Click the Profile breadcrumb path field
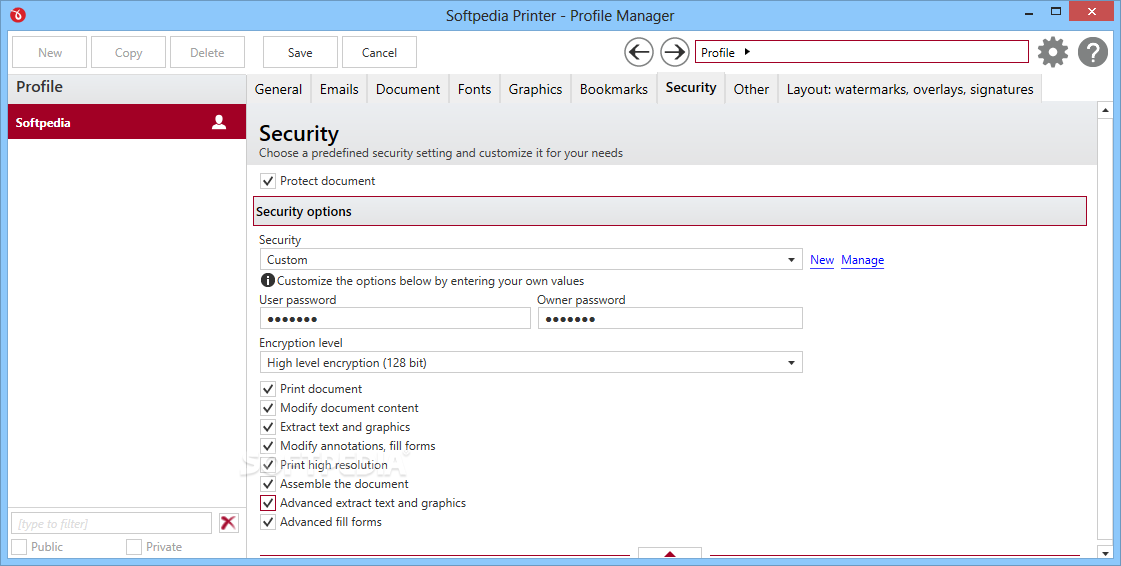 pyautogui.click(x=861, y=51)
